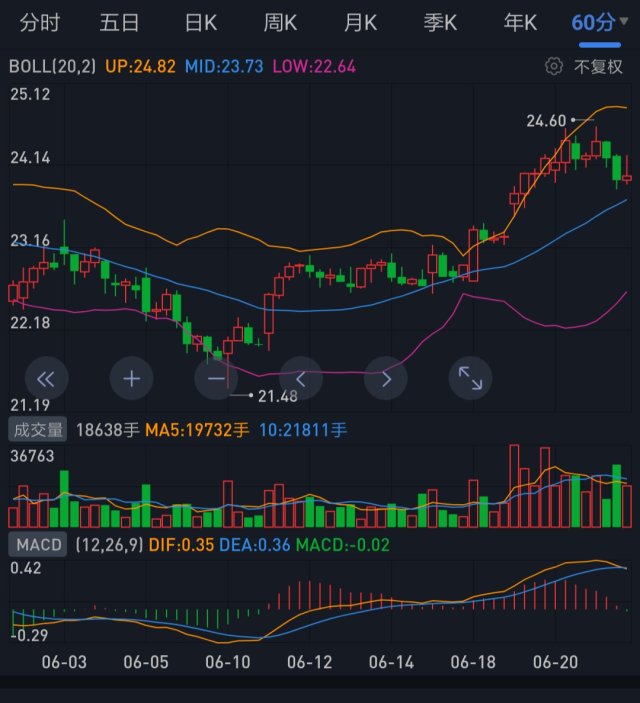Tap the 06-20 date label
640x703 pixels.
(555, 662)
